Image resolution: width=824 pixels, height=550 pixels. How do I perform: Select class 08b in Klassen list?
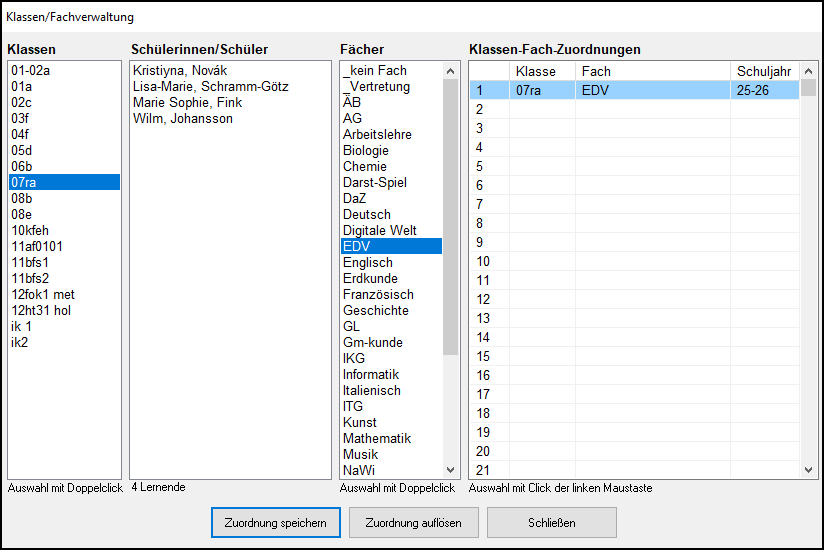pos(22,198)
